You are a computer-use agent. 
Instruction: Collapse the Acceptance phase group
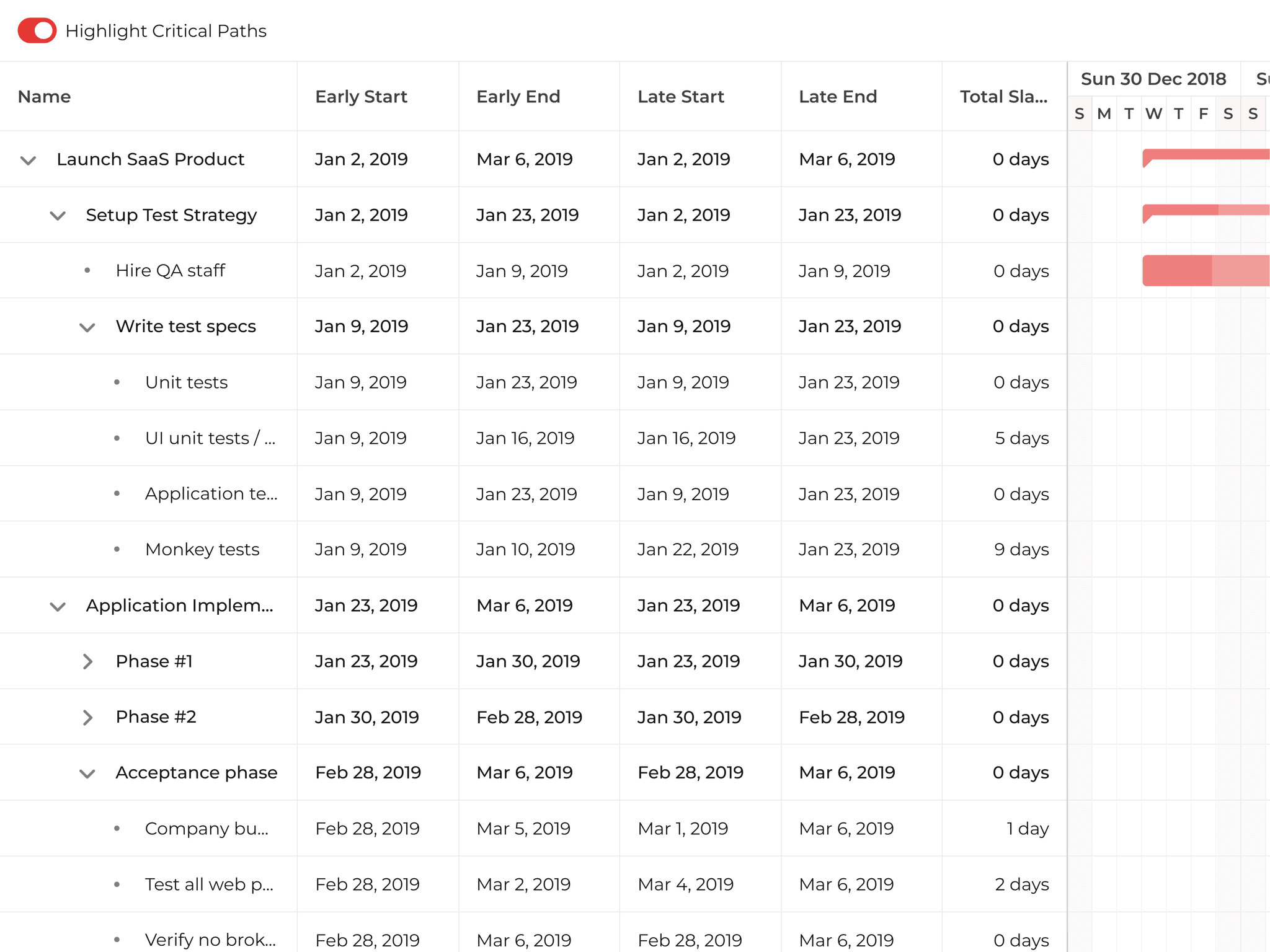tap(87, 773)
